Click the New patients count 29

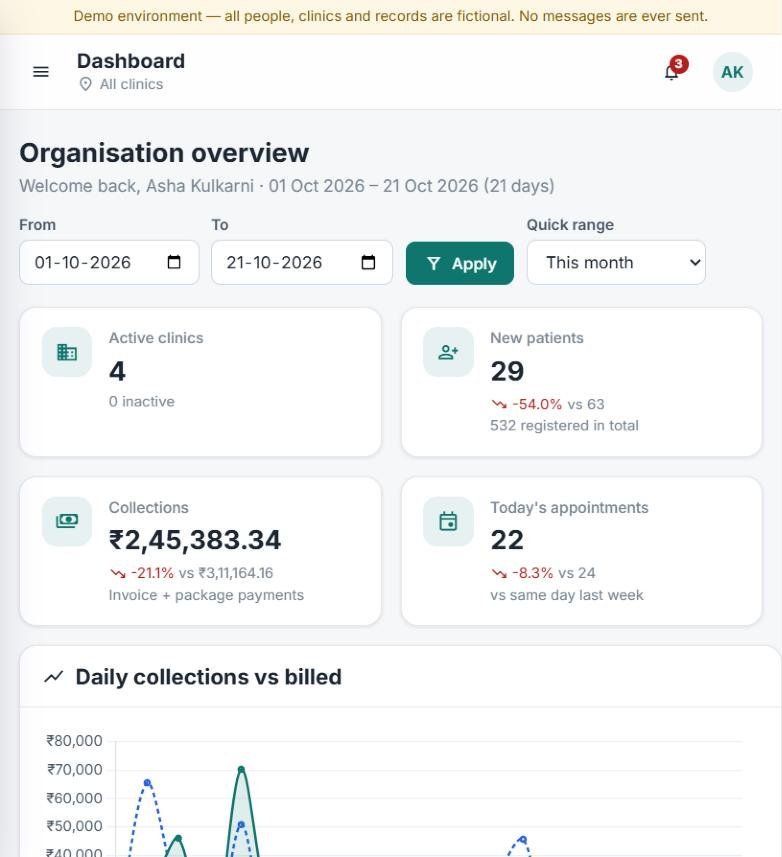click(507, 371)
